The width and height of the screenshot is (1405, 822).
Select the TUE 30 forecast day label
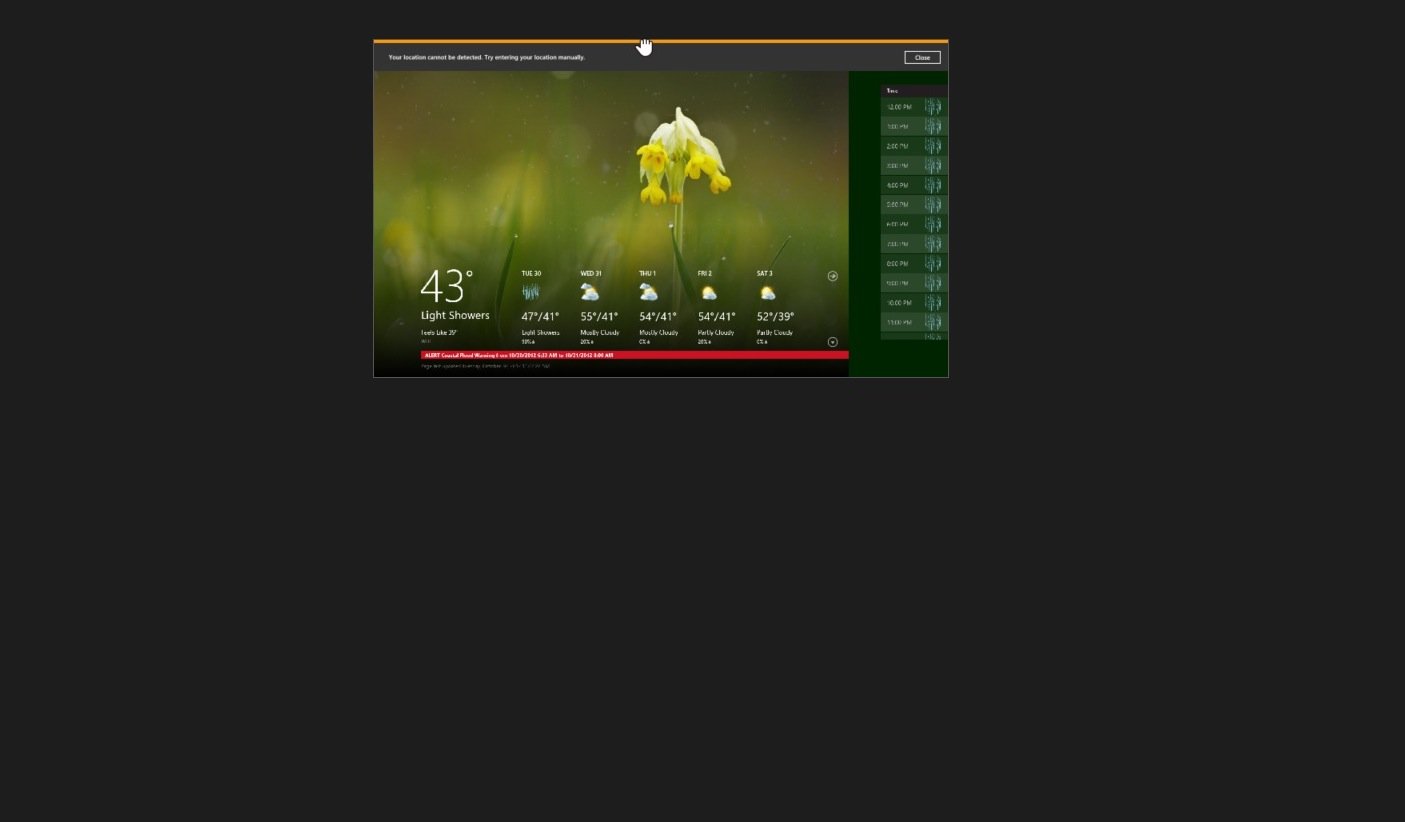coord(531,273)
